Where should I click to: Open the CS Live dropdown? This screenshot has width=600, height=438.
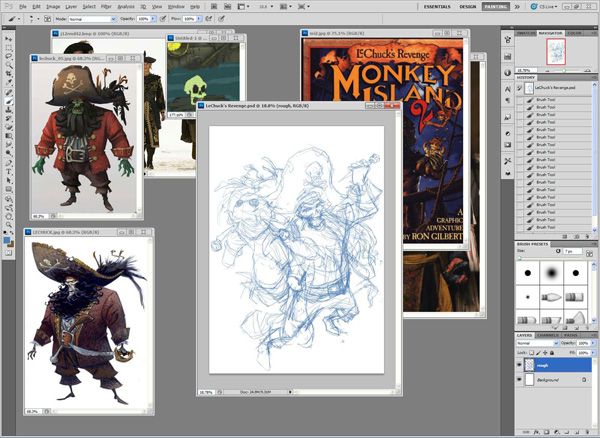545,7
